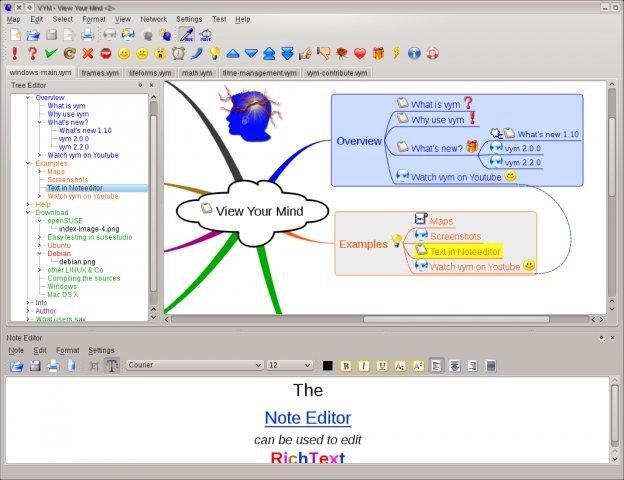
Task: Add the red X cross flag
Action: [x=88, y=53]
